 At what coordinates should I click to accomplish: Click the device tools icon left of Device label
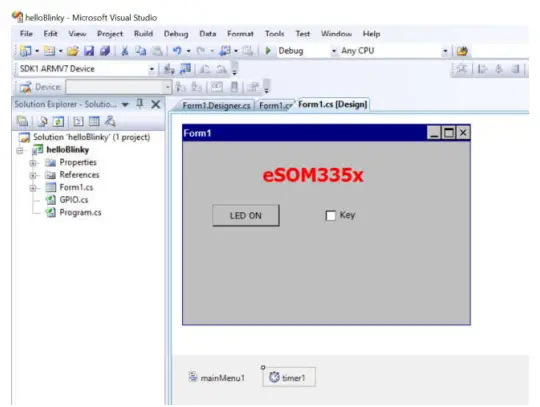pyautogui.click(x=25, y=87)
